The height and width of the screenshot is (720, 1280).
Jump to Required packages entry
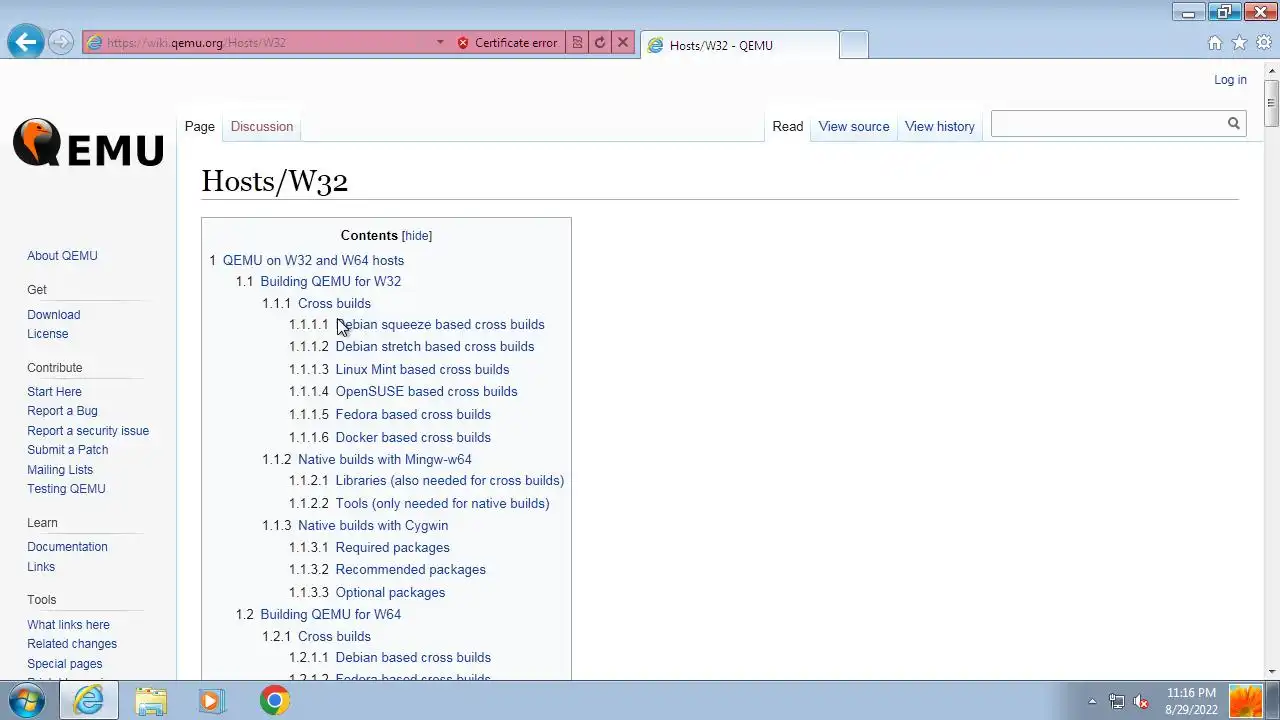click(x=392, y=548)
